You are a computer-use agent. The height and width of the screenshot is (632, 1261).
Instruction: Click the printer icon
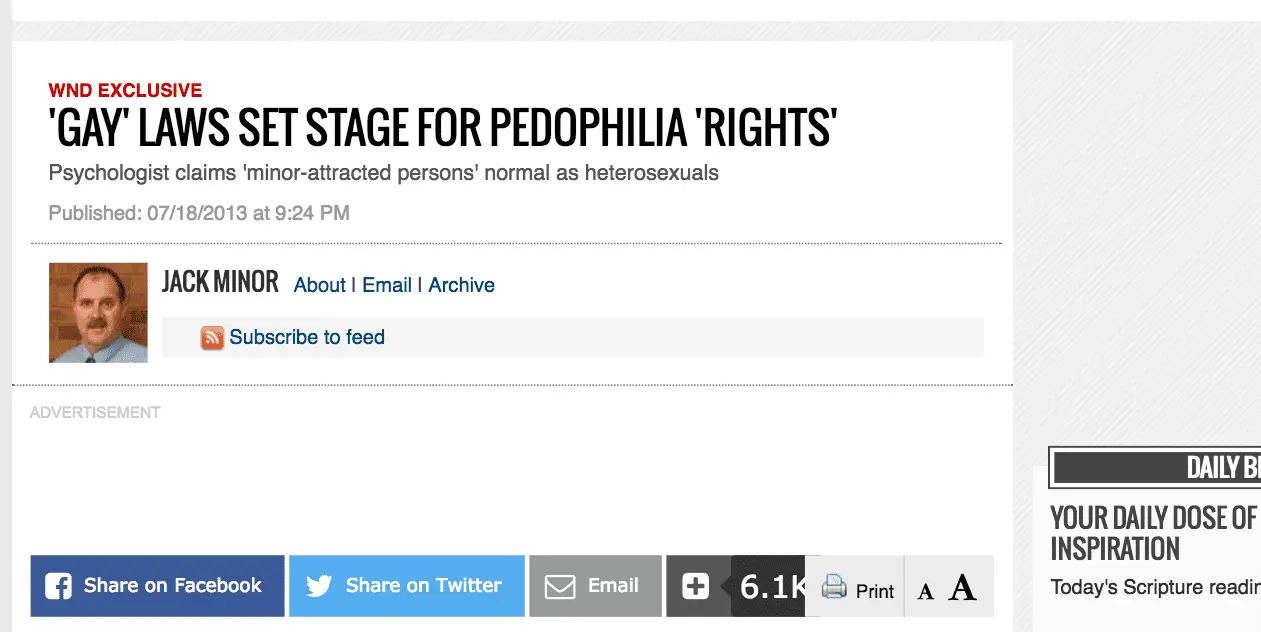(x=834, y=588)
